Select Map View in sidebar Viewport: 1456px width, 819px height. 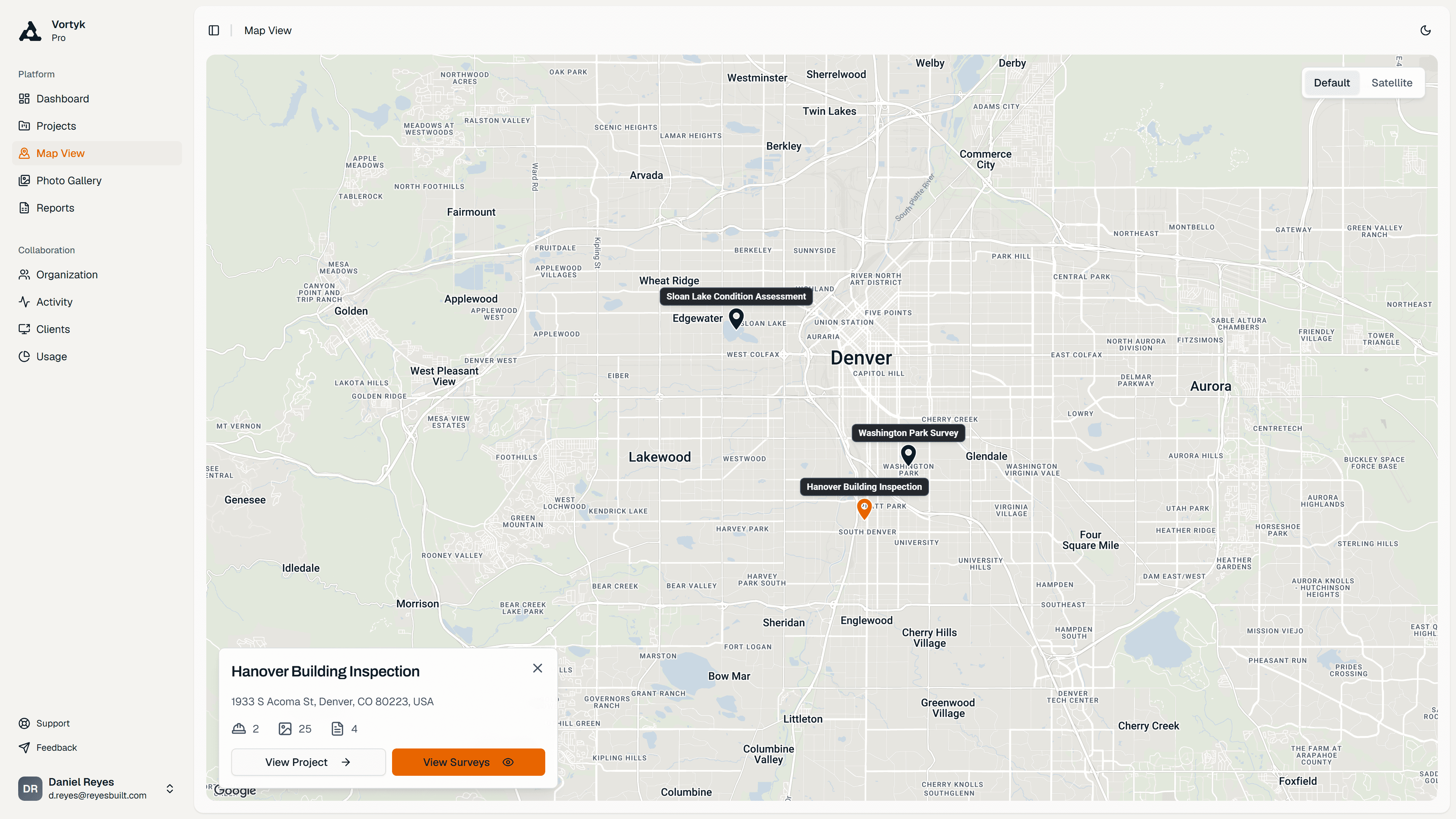click(97, 153)
